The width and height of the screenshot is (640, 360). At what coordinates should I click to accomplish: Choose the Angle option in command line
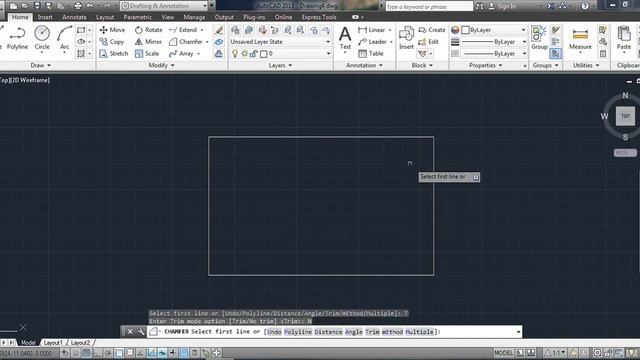[x=353, y=332]
